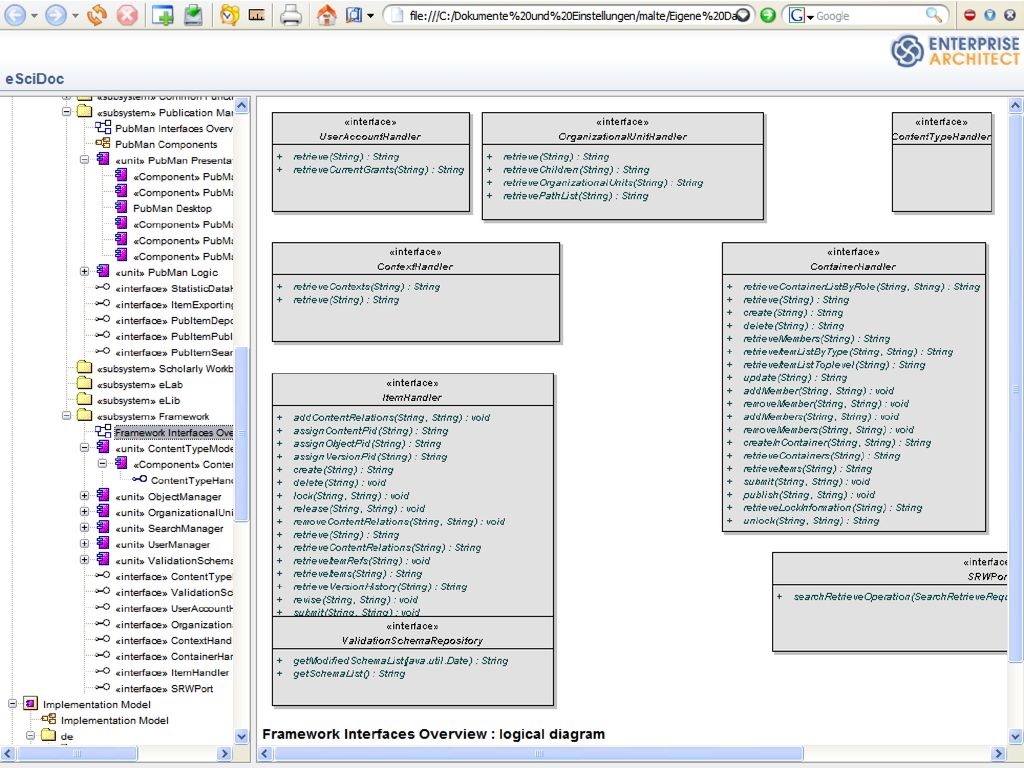1024x768 pixels.
Task: Select the Scholarly Workbench subsystem entry
Action: (165, 368)
